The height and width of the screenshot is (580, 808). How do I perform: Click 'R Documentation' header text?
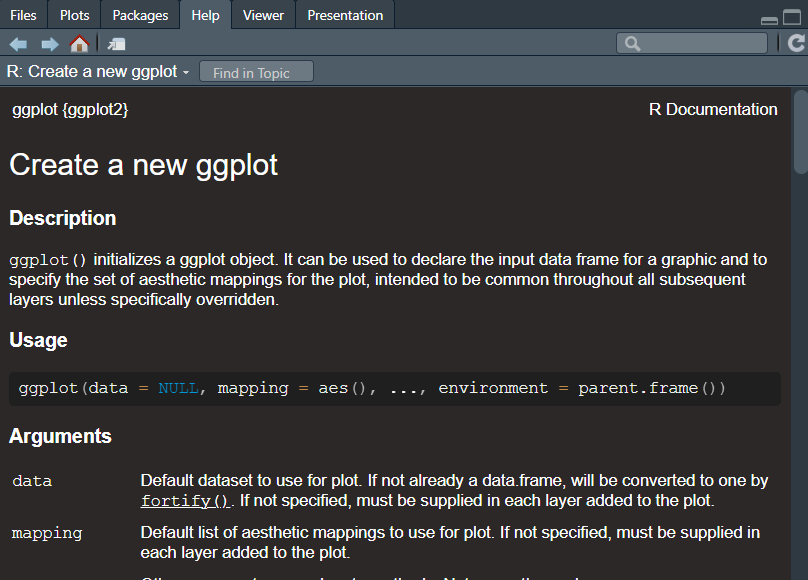click(x=713, y=109)
